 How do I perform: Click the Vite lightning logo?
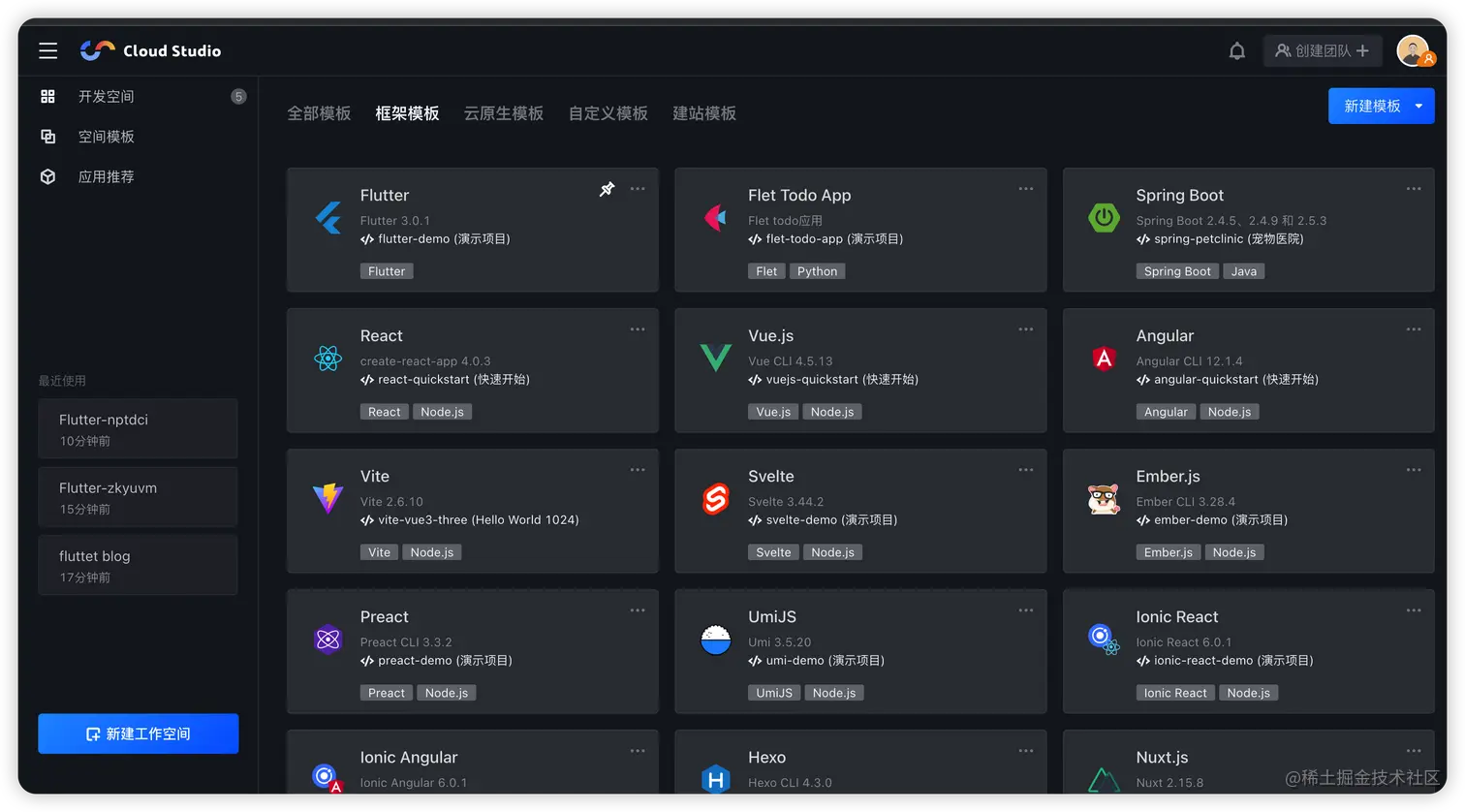328,498
